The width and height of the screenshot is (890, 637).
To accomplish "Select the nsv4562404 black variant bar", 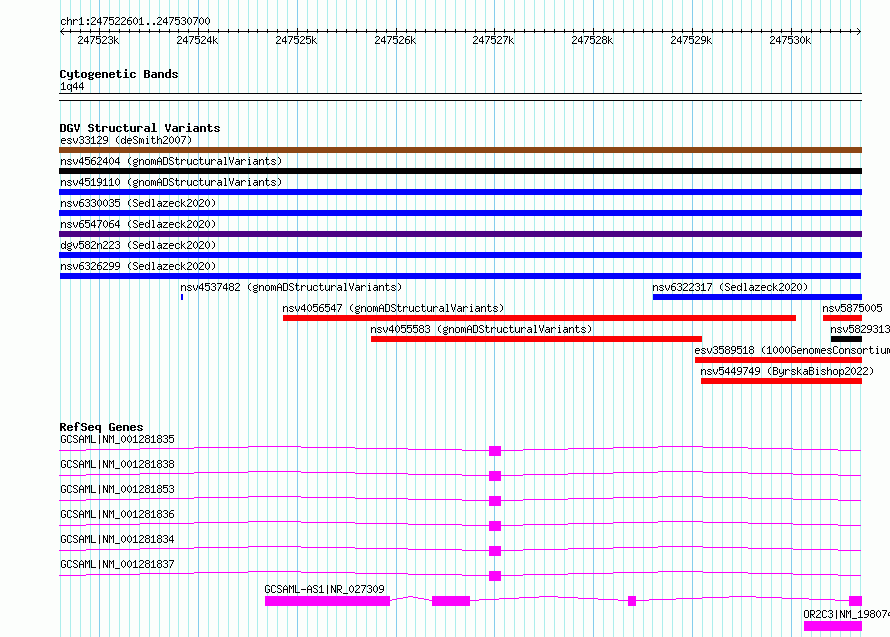I will [460, 171].
